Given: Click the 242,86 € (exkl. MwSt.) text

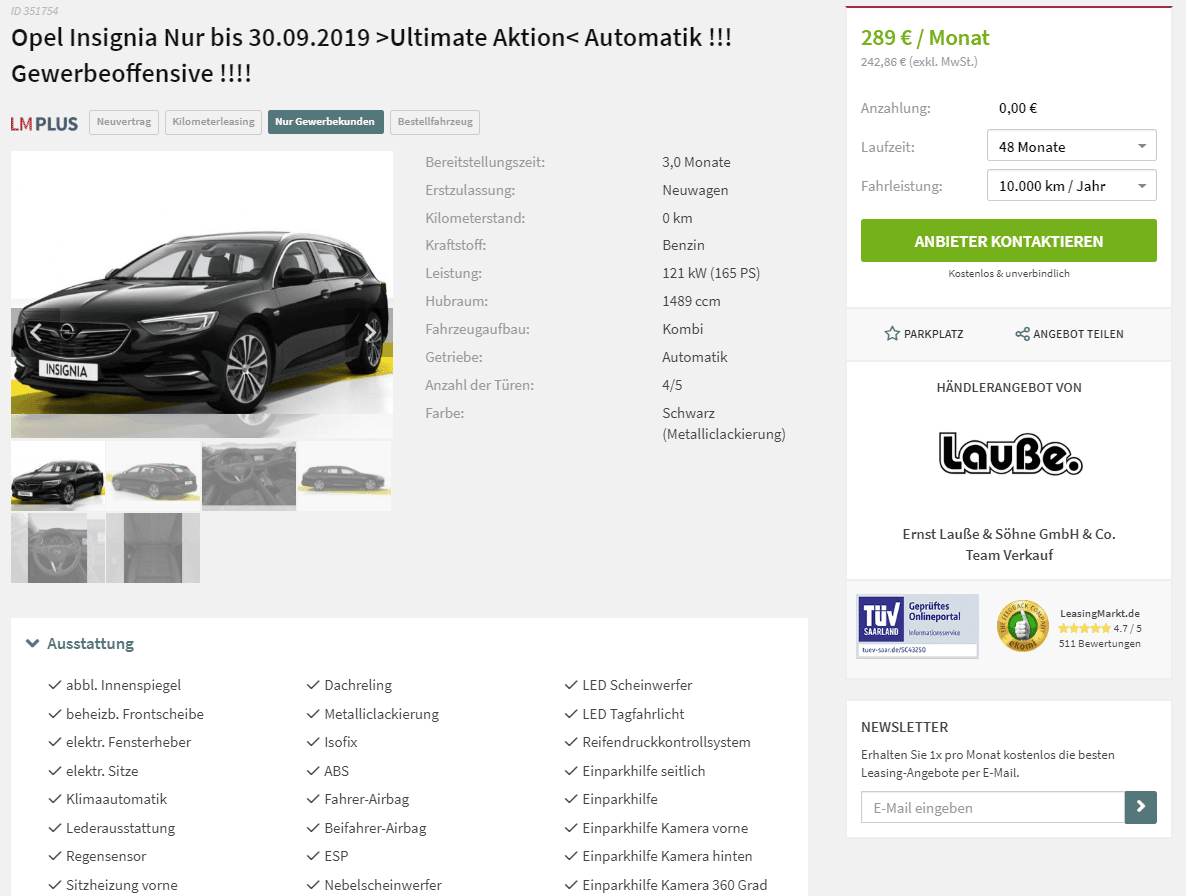Looking at the screenshot, I should coord(919,62).
